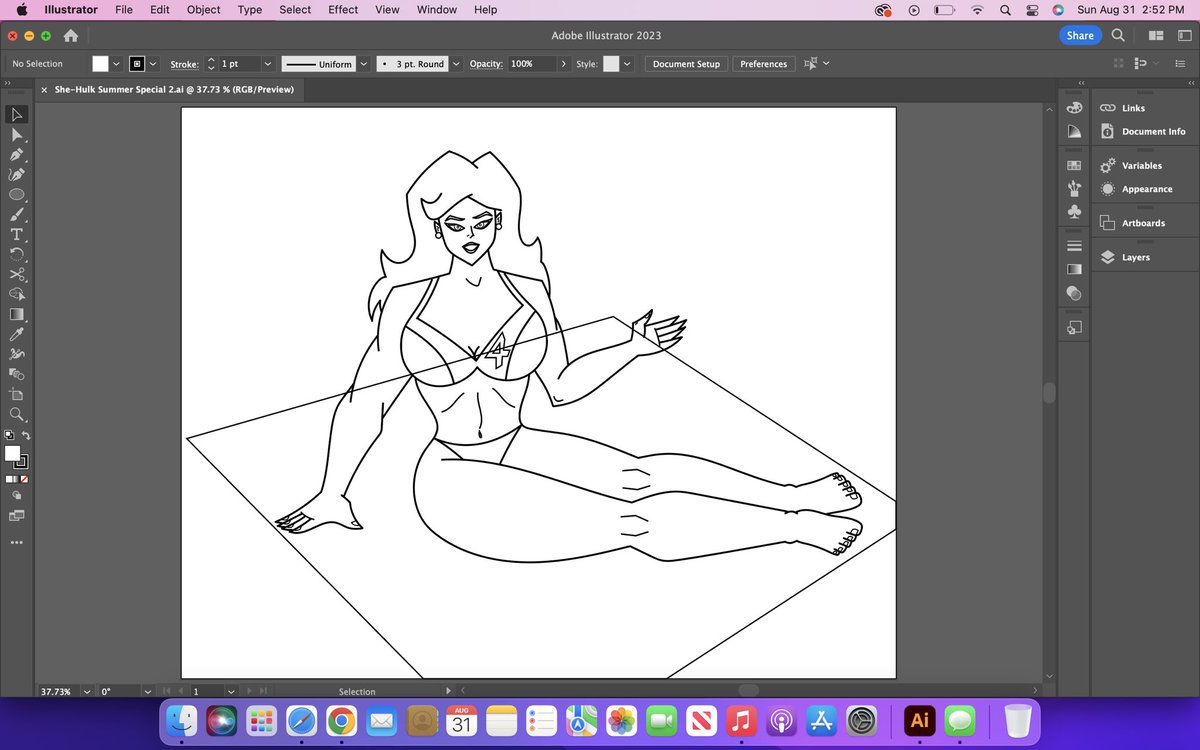This screenshot has width=1200, height=750.
Task: Open the search magnifier next to Share
Action: point(1118,35)
